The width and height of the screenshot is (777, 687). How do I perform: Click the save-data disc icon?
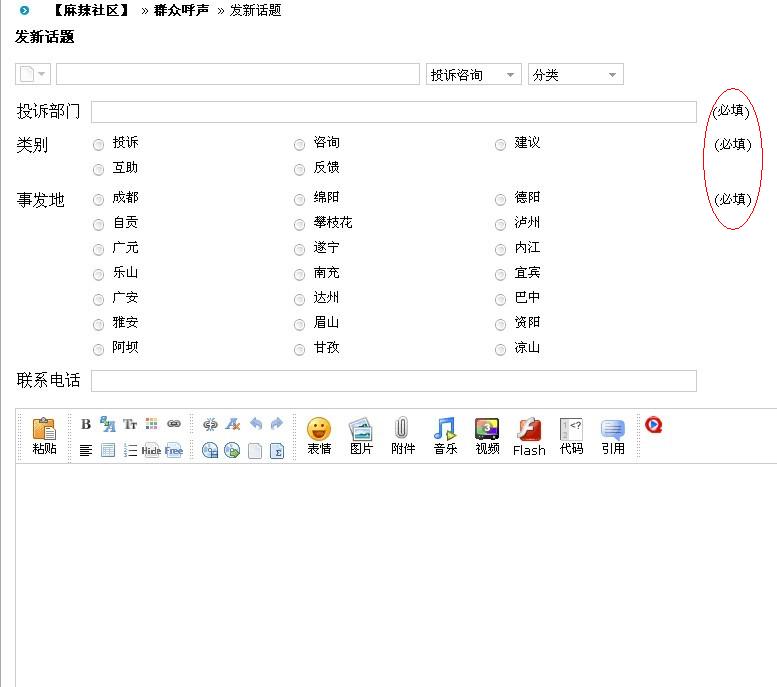(x=210, y=450)
